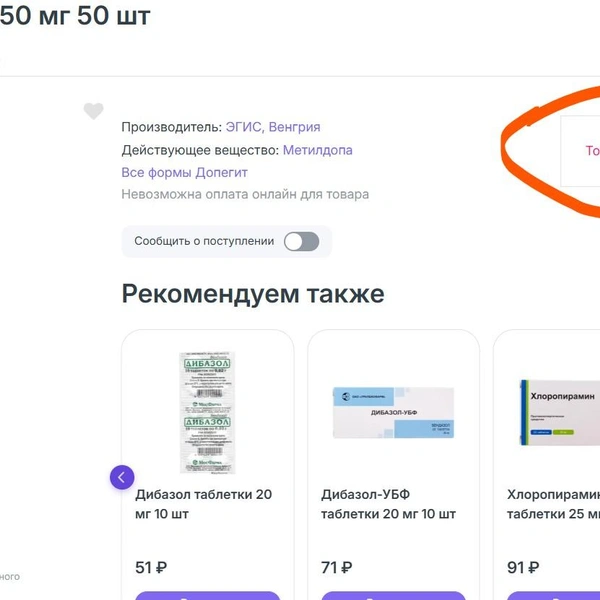
Task: Select the price 51 ₽
Action: click(151, 567)
